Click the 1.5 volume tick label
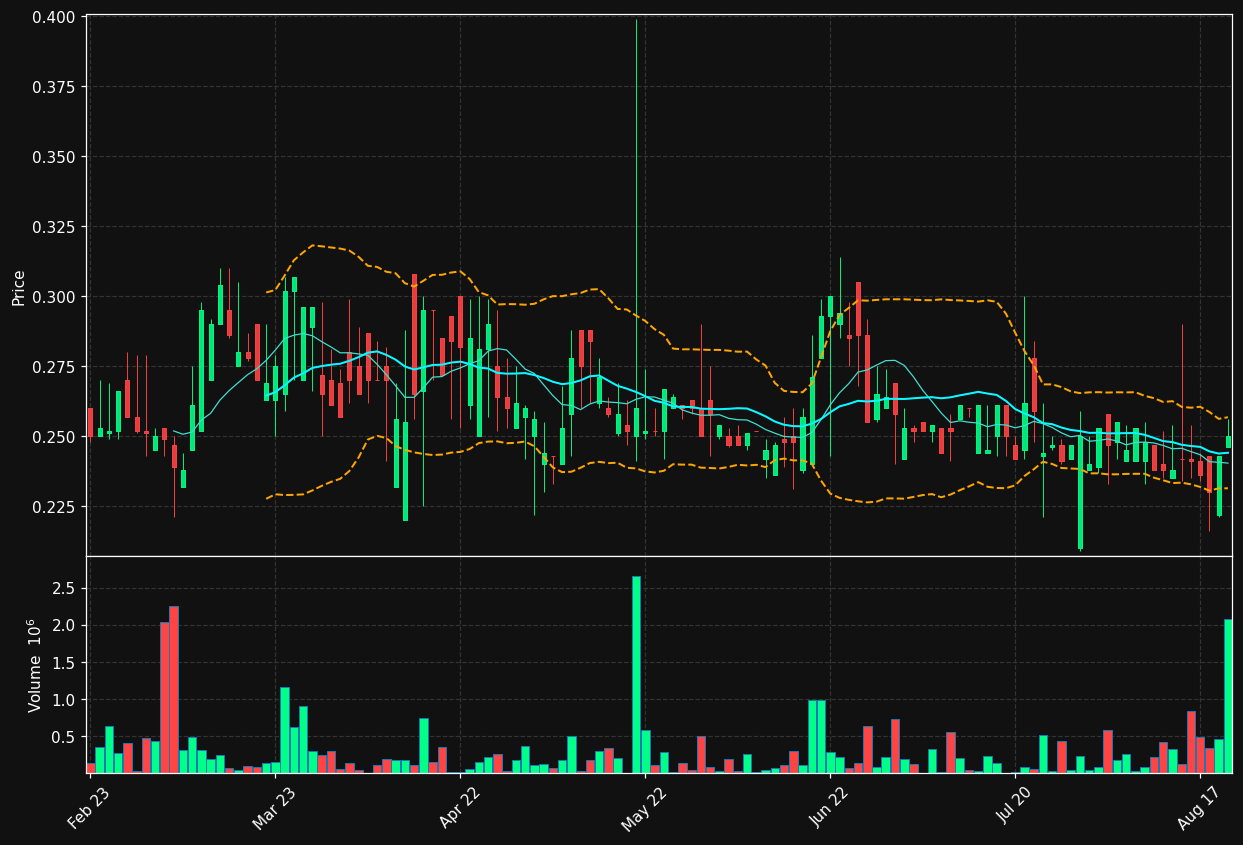 [64, 662]
